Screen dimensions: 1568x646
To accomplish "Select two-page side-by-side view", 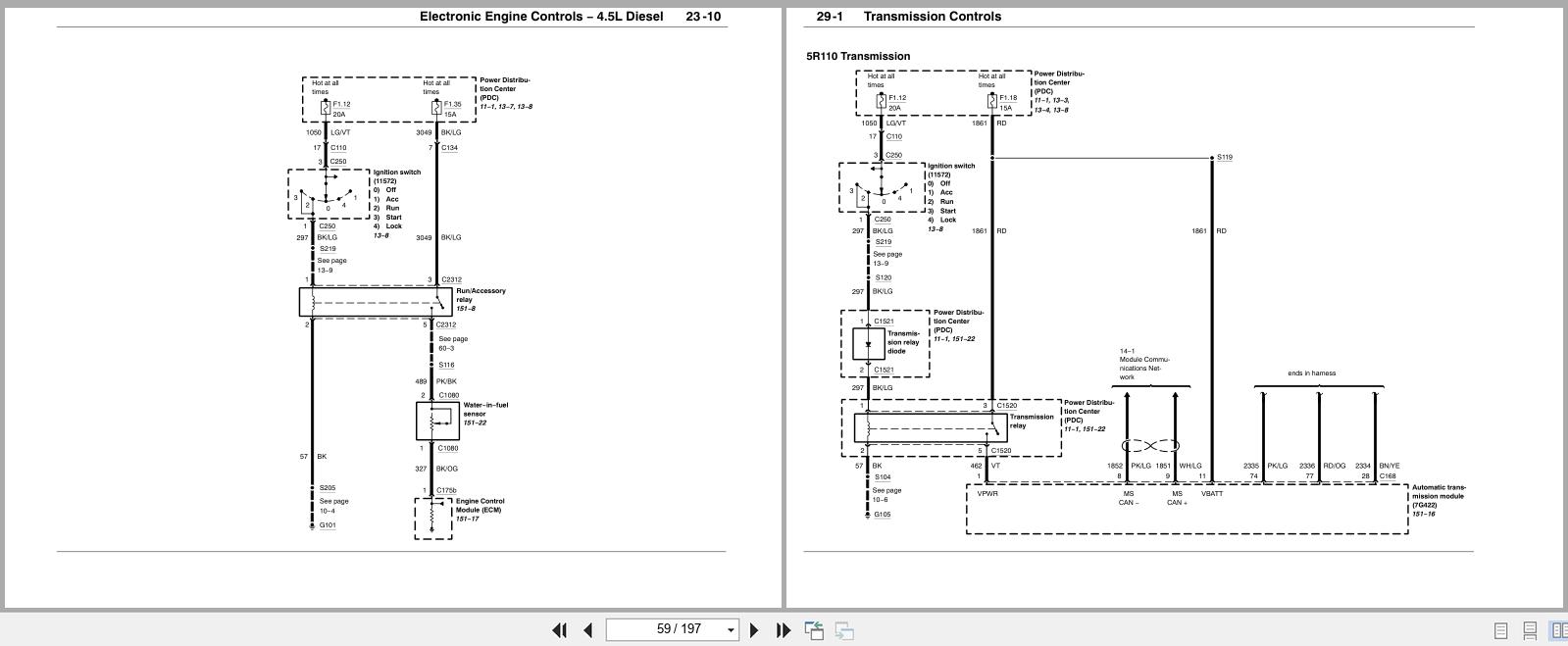I will (x=1557, y=630).
